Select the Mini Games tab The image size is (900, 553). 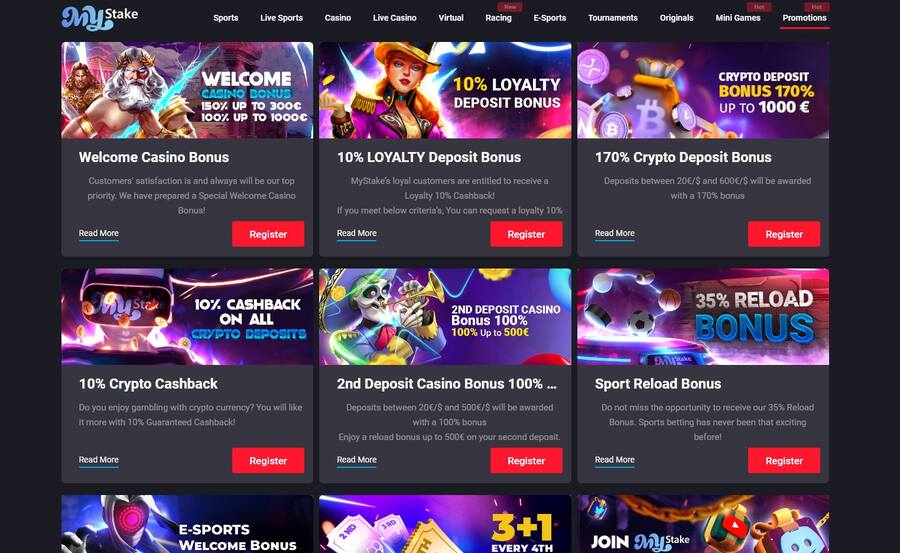click(x=738, y=18)
